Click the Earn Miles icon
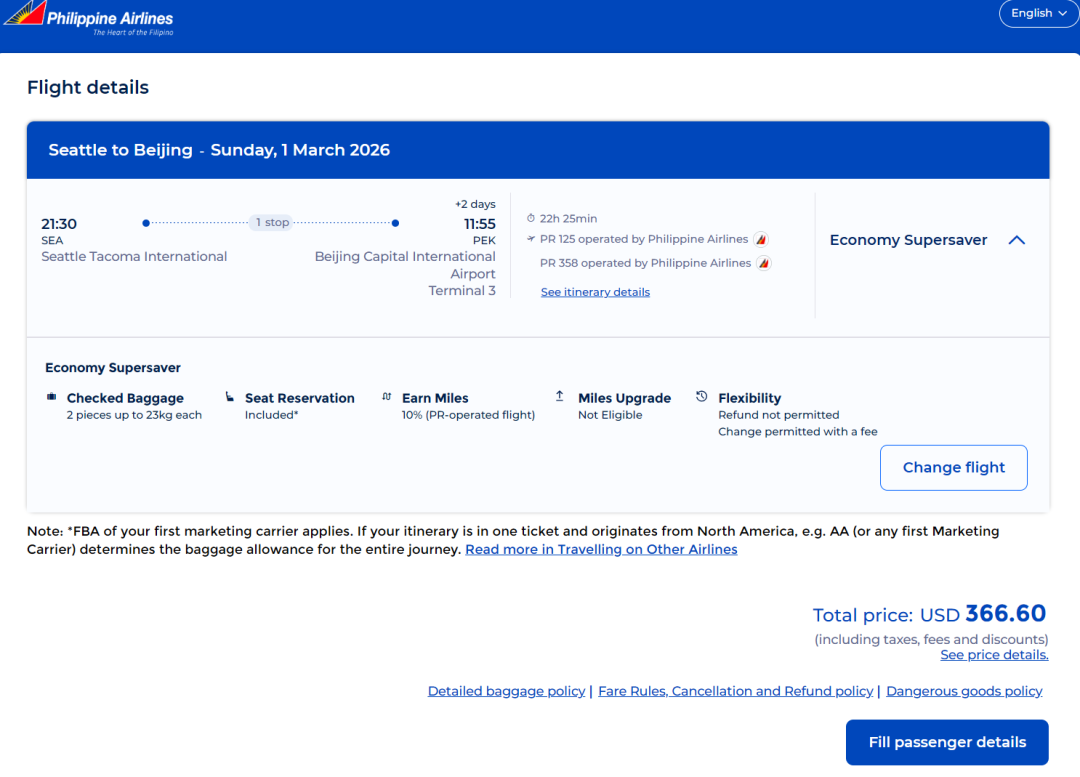1080x777 pixels. click(x=387, y=397)
